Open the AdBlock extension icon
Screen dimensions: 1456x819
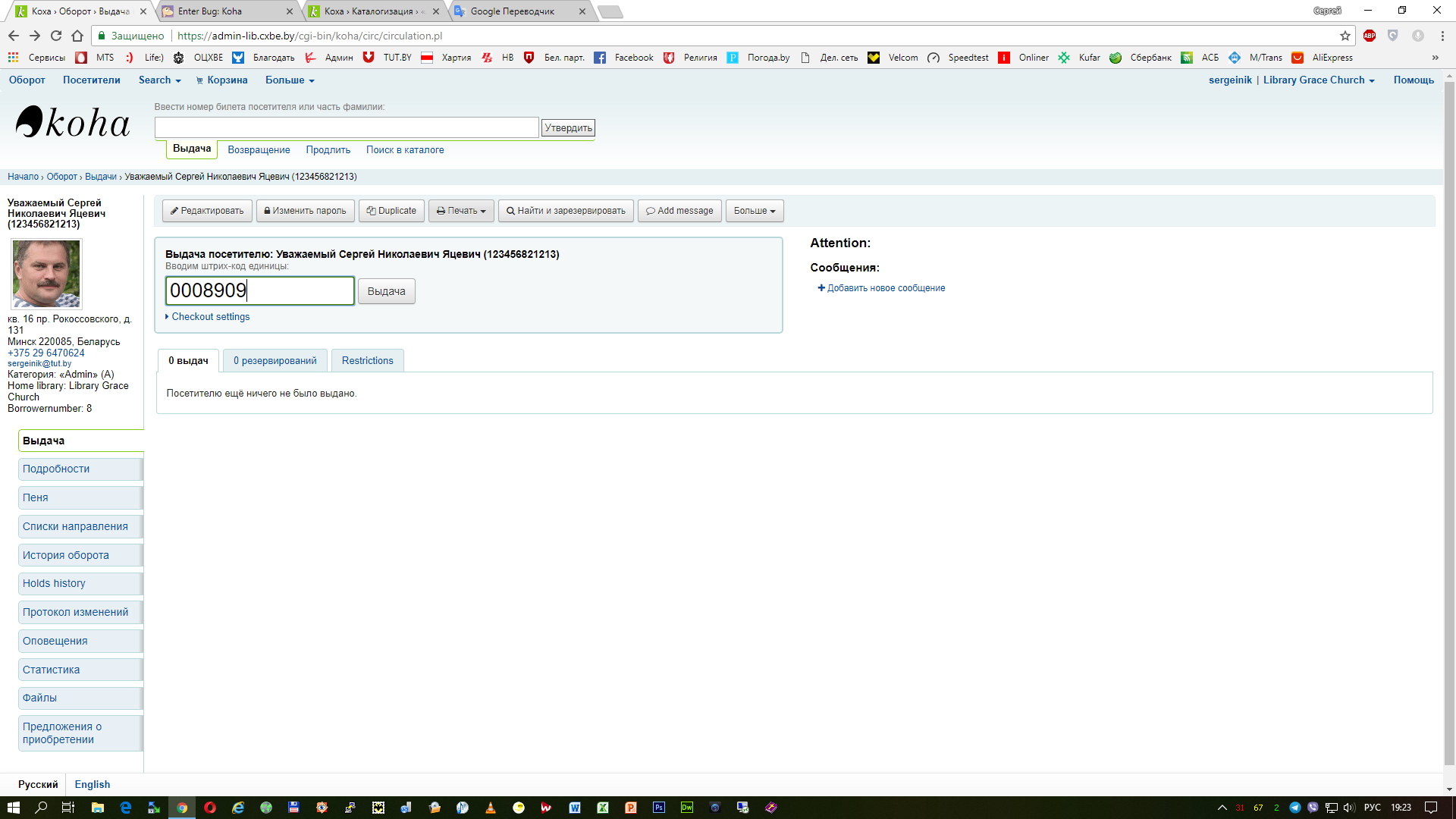coord(1369,36)
